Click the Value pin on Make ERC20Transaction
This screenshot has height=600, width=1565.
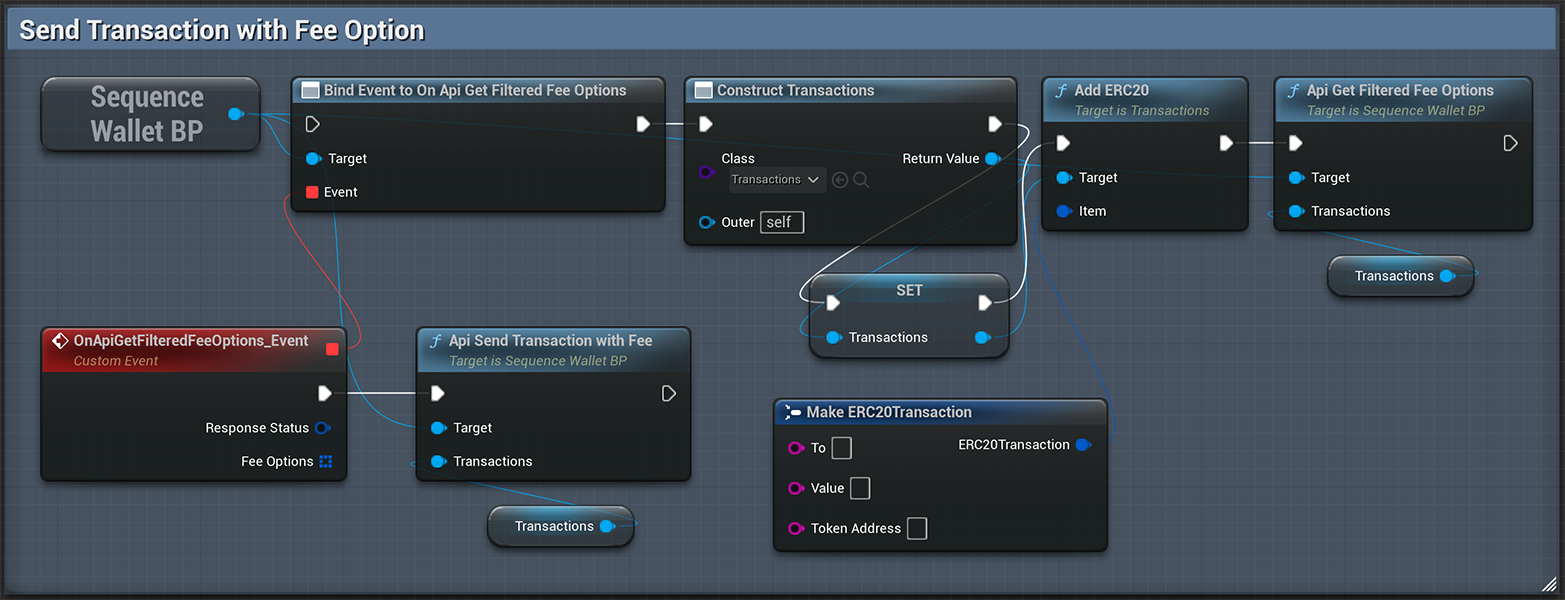pos(796,488)
